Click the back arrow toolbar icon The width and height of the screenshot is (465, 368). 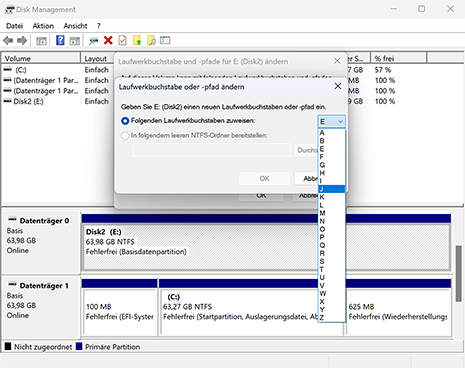[x=8, y=41]
